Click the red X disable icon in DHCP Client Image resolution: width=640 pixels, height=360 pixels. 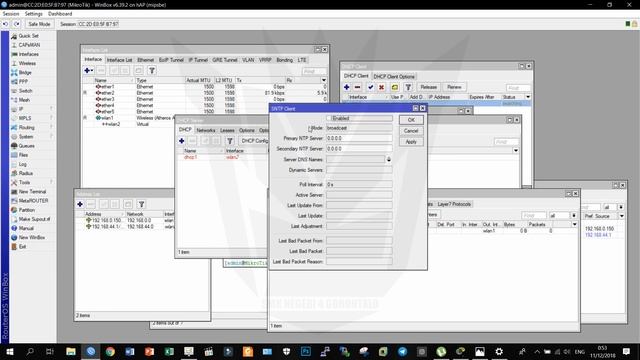click(x=381, y=87)
